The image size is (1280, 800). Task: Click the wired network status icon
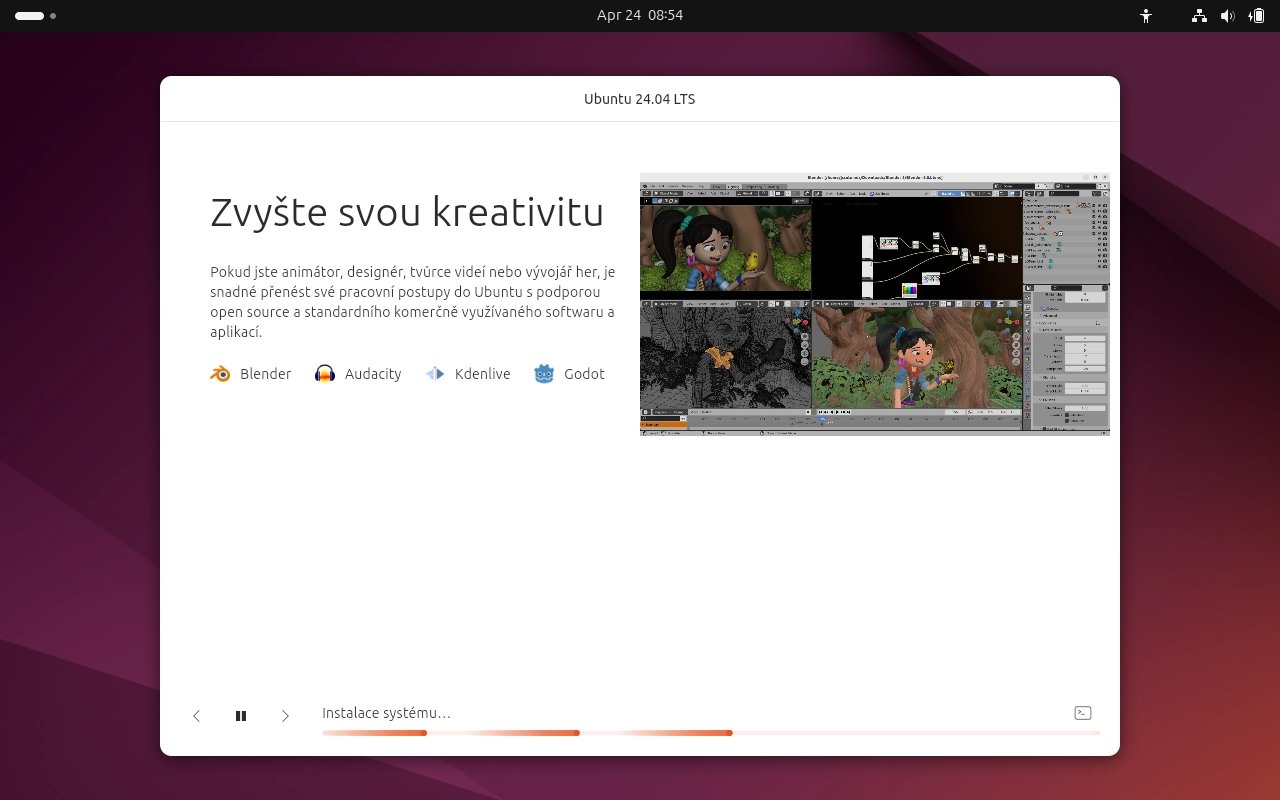click(1199, 16)
